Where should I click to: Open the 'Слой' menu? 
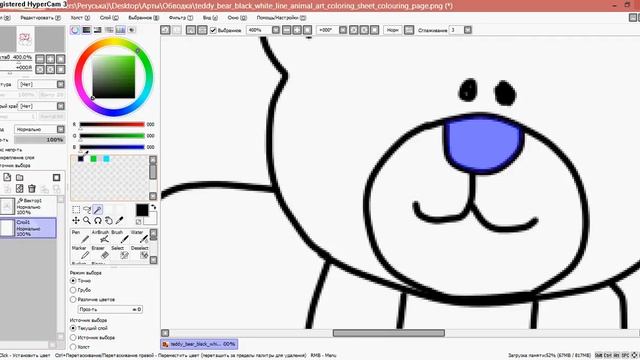pyautogui.click(x=109, y=18)
